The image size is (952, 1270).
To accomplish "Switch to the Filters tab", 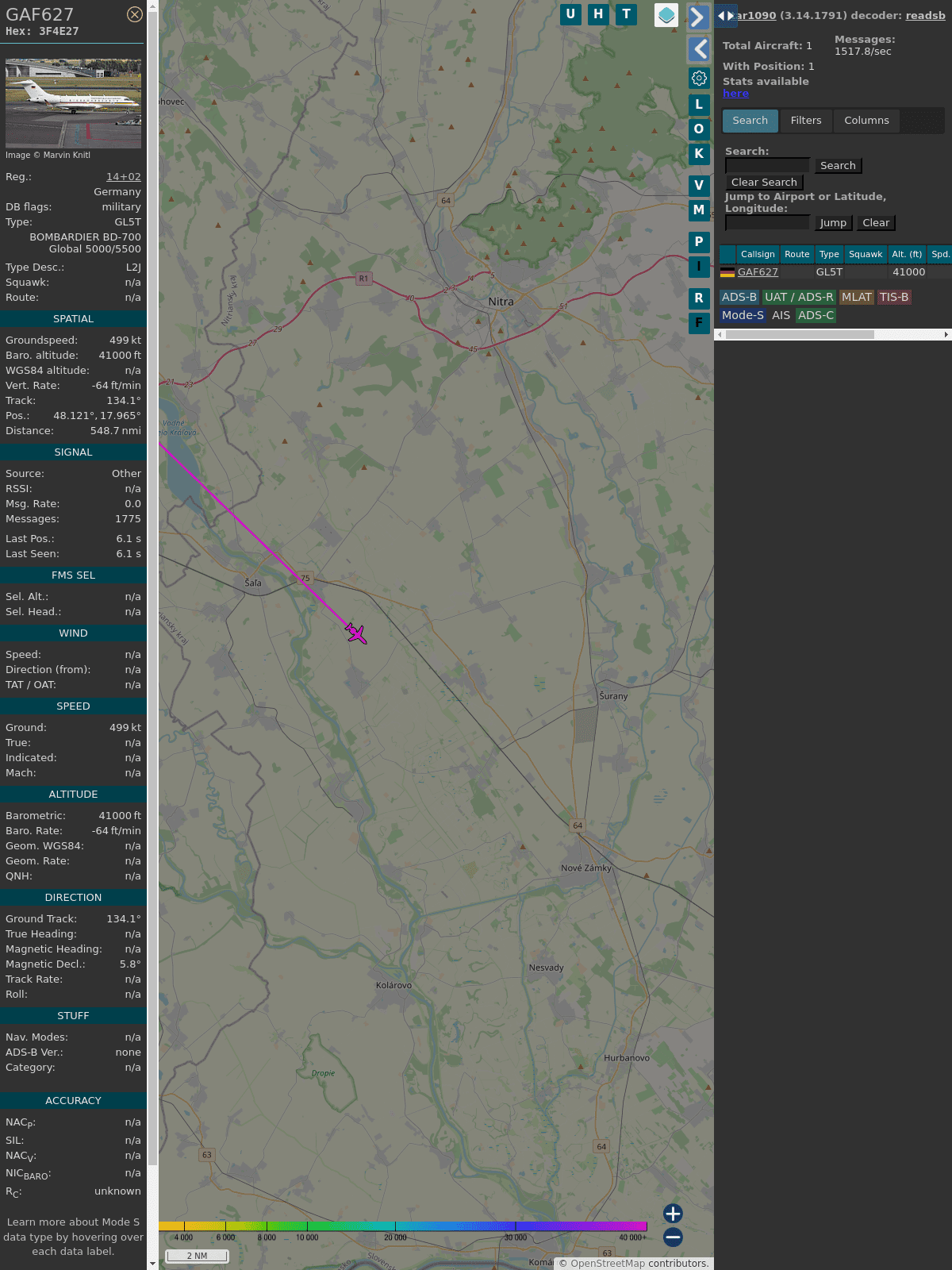I will pyautogui.click(x=806, y=121).
